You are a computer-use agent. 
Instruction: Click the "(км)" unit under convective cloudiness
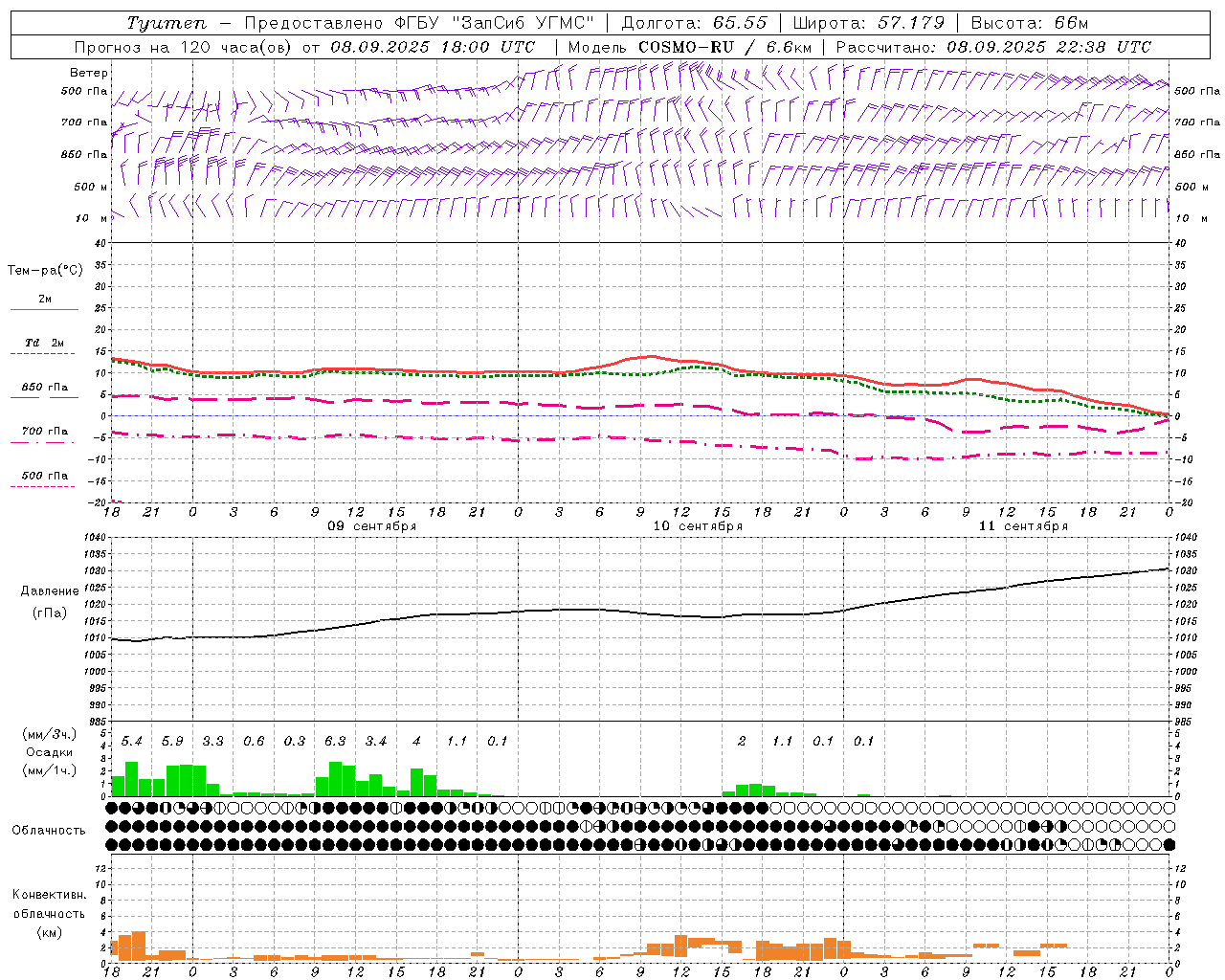pyautogui.click(x=49, y=932)
